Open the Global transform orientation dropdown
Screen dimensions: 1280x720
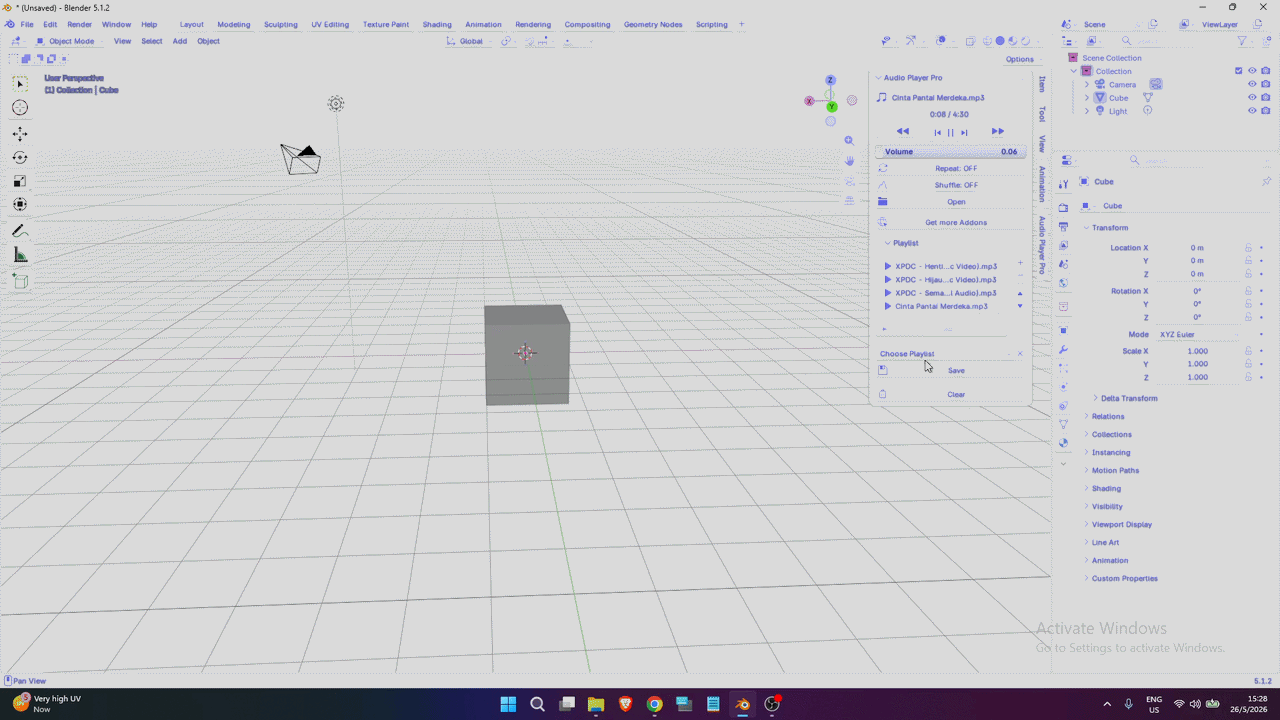click(x=470, y=41)
